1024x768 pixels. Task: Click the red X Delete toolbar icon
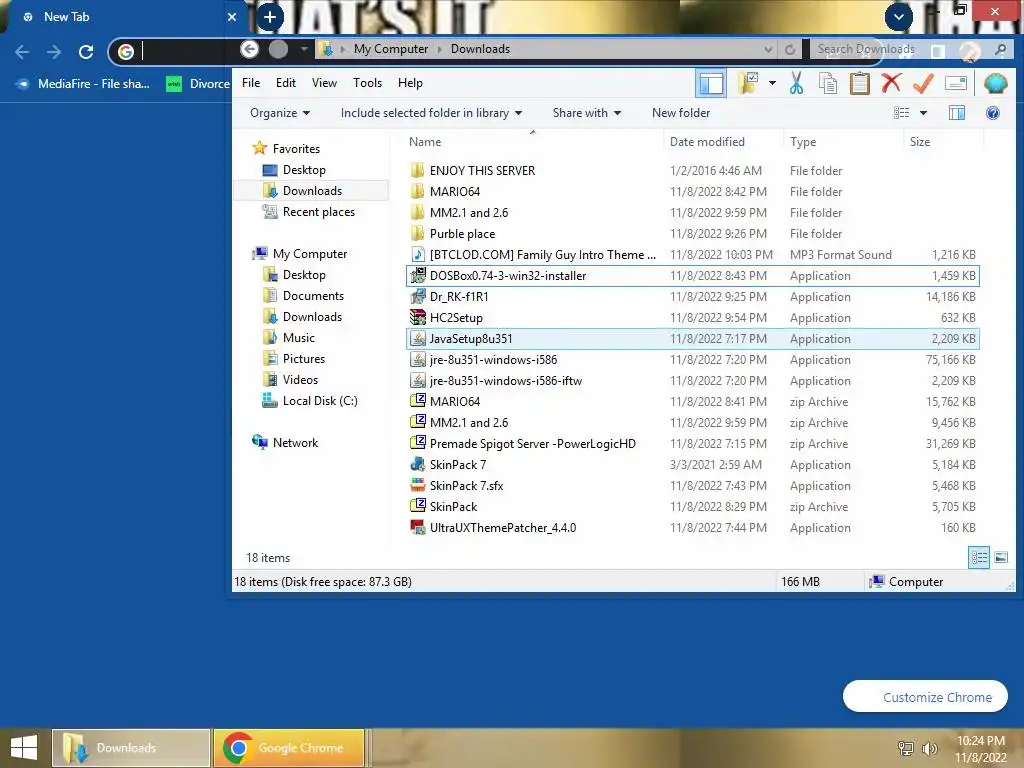[891, 83]
